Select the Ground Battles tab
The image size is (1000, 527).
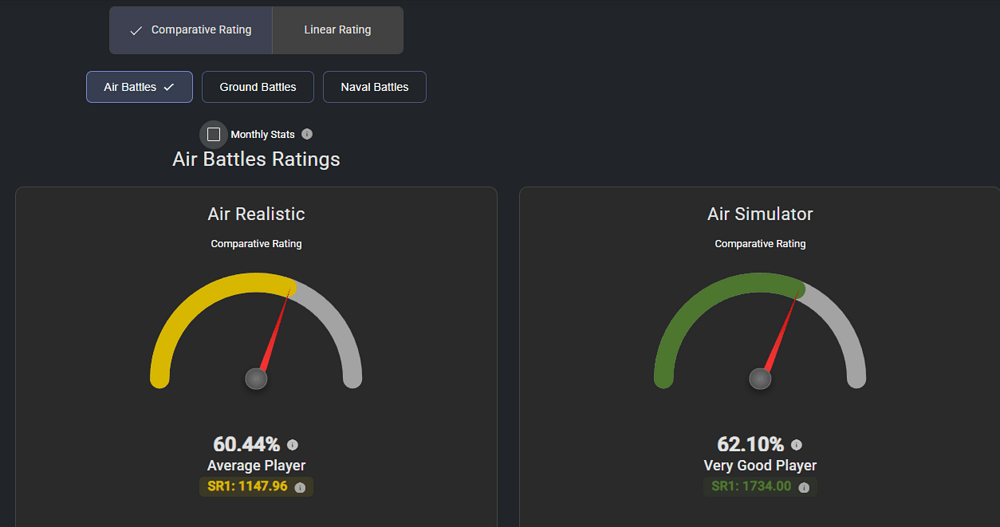coord(258,87)
